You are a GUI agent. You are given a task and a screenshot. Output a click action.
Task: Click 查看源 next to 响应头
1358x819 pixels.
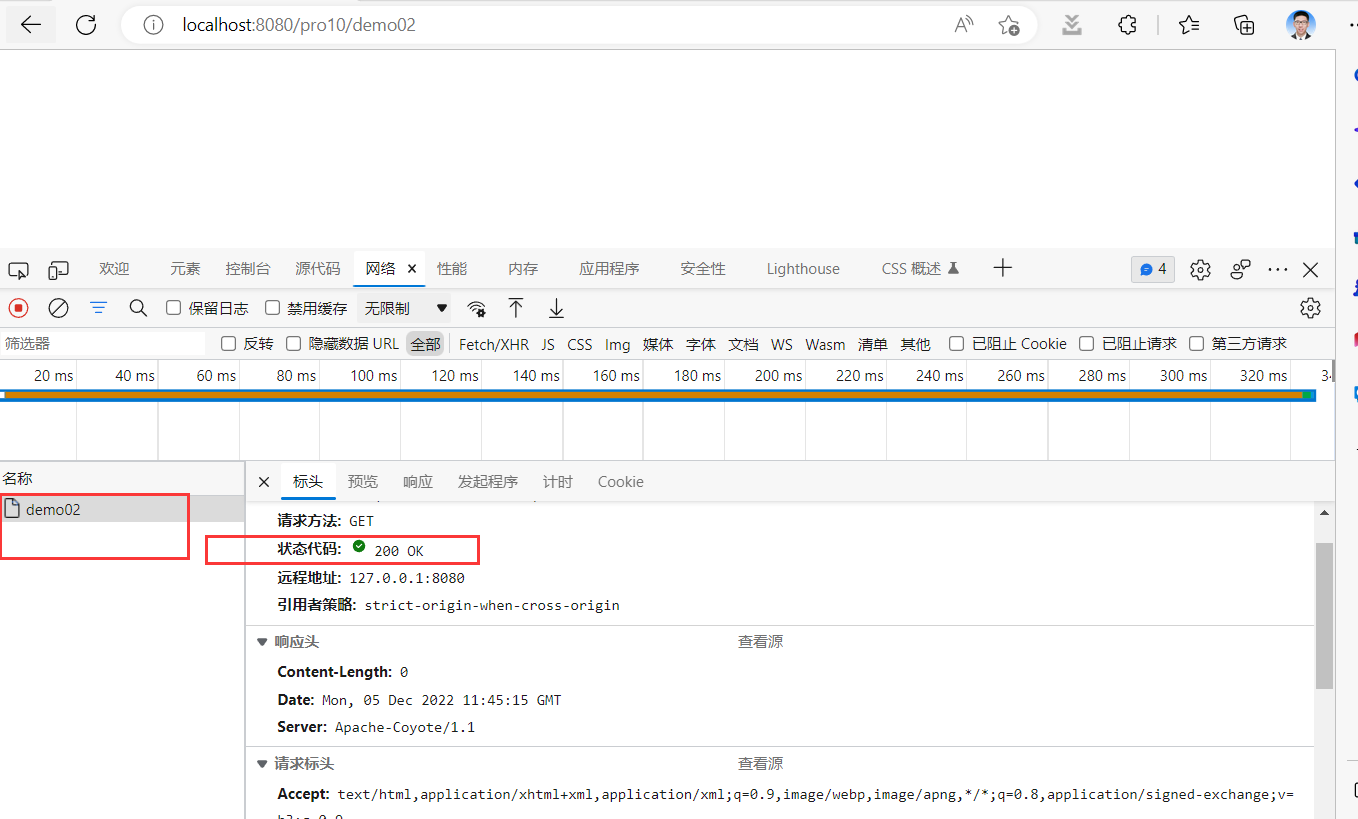pos(760,641)
